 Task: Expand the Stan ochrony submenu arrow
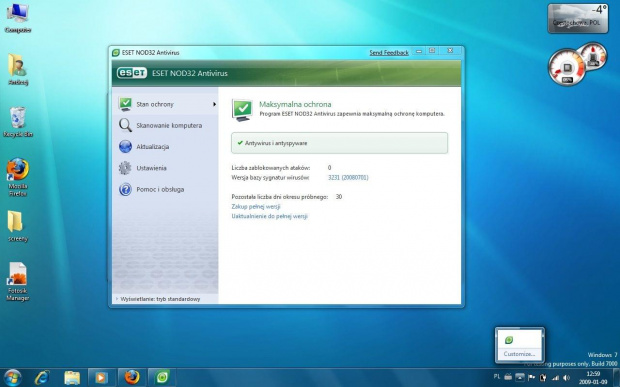coord(214,104)
